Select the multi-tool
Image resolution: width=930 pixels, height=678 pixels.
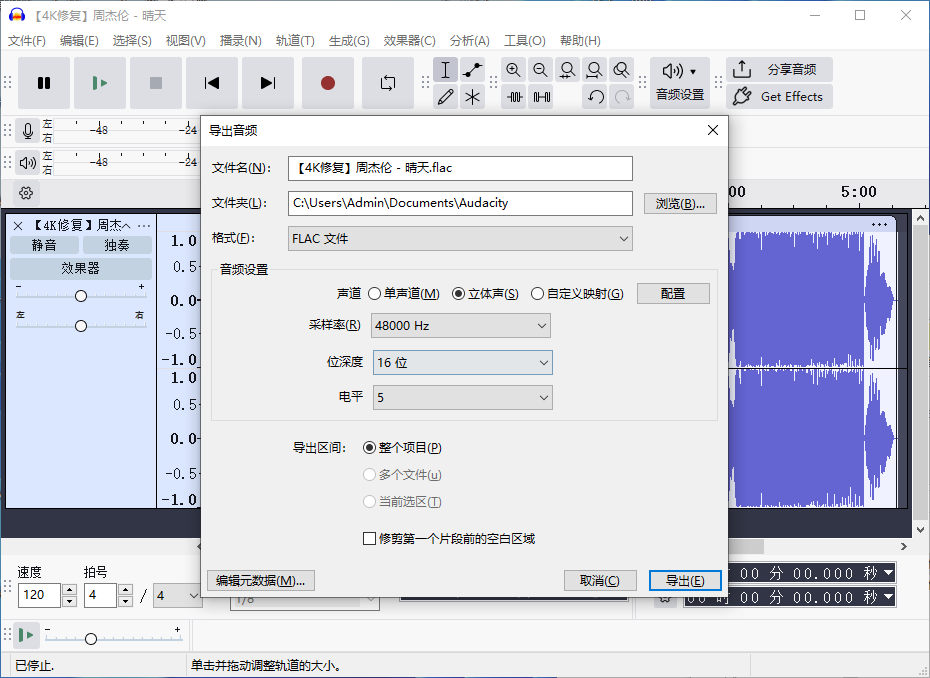pyautogui.click(x=471, y=97)
